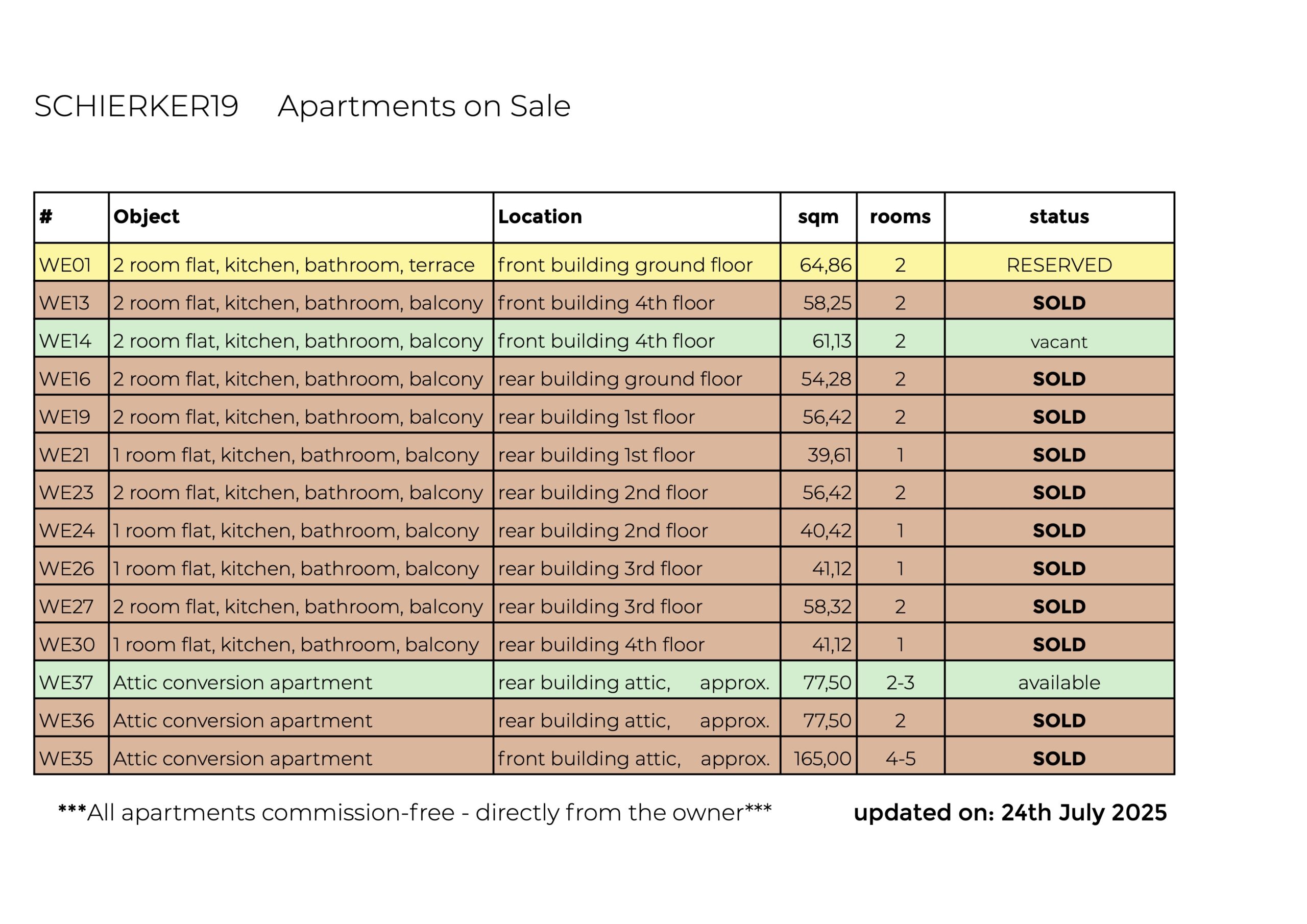Select the available status for WE37
The width and height of the screenshot is (1307, 924).
tap(1059, 682)
